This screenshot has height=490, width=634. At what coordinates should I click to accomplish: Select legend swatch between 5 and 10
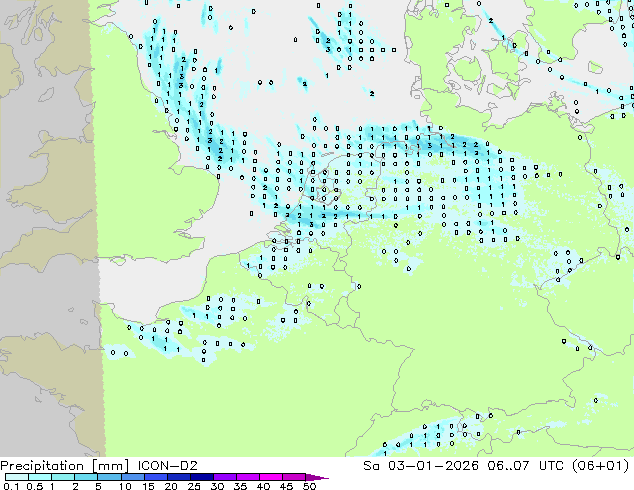[x=109, y=477]
